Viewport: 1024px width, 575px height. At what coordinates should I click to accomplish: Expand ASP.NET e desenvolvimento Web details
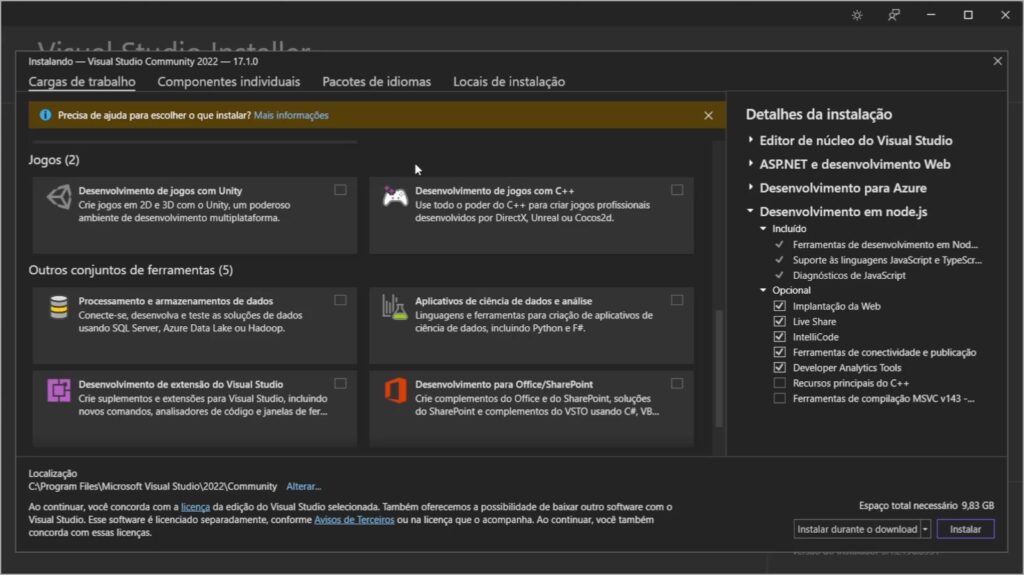(x=750, y=163)
